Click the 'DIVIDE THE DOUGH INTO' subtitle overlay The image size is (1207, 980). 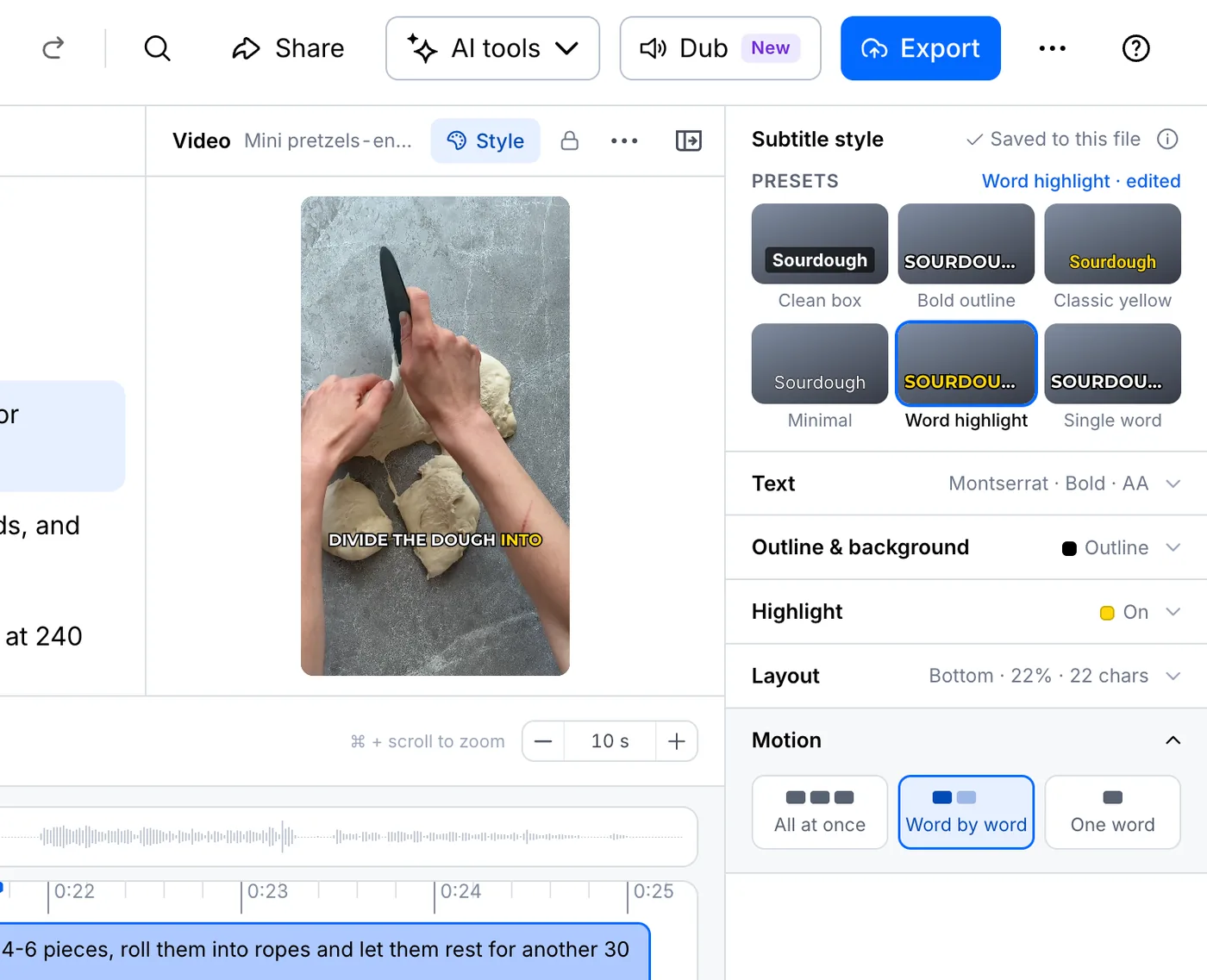click(x=435, y=540)
